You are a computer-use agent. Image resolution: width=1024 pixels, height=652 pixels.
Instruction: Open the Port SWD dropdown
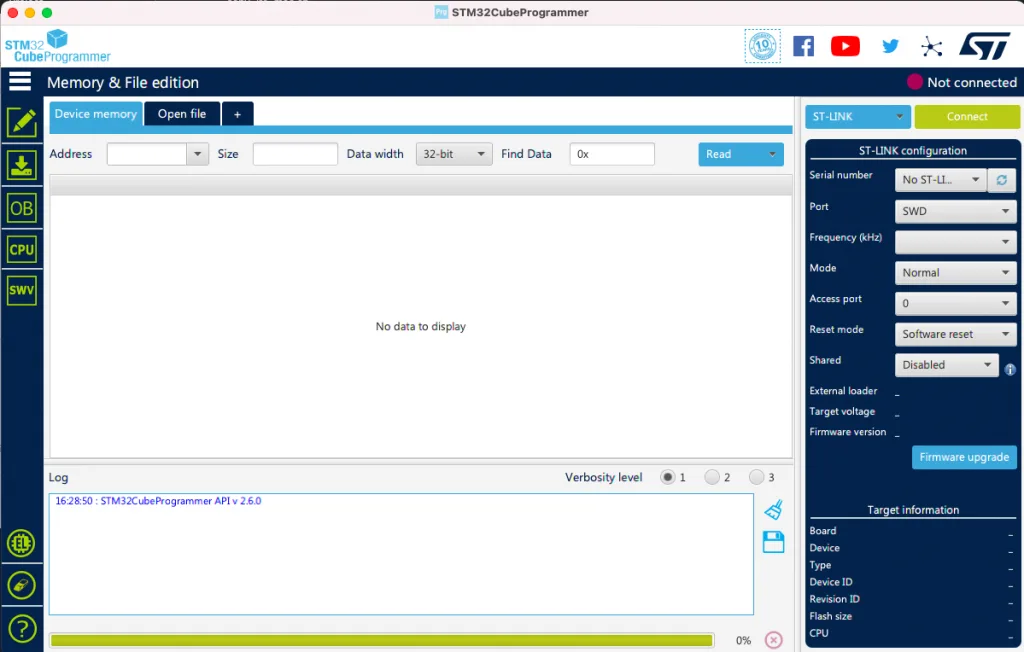(x=955, y=211)
